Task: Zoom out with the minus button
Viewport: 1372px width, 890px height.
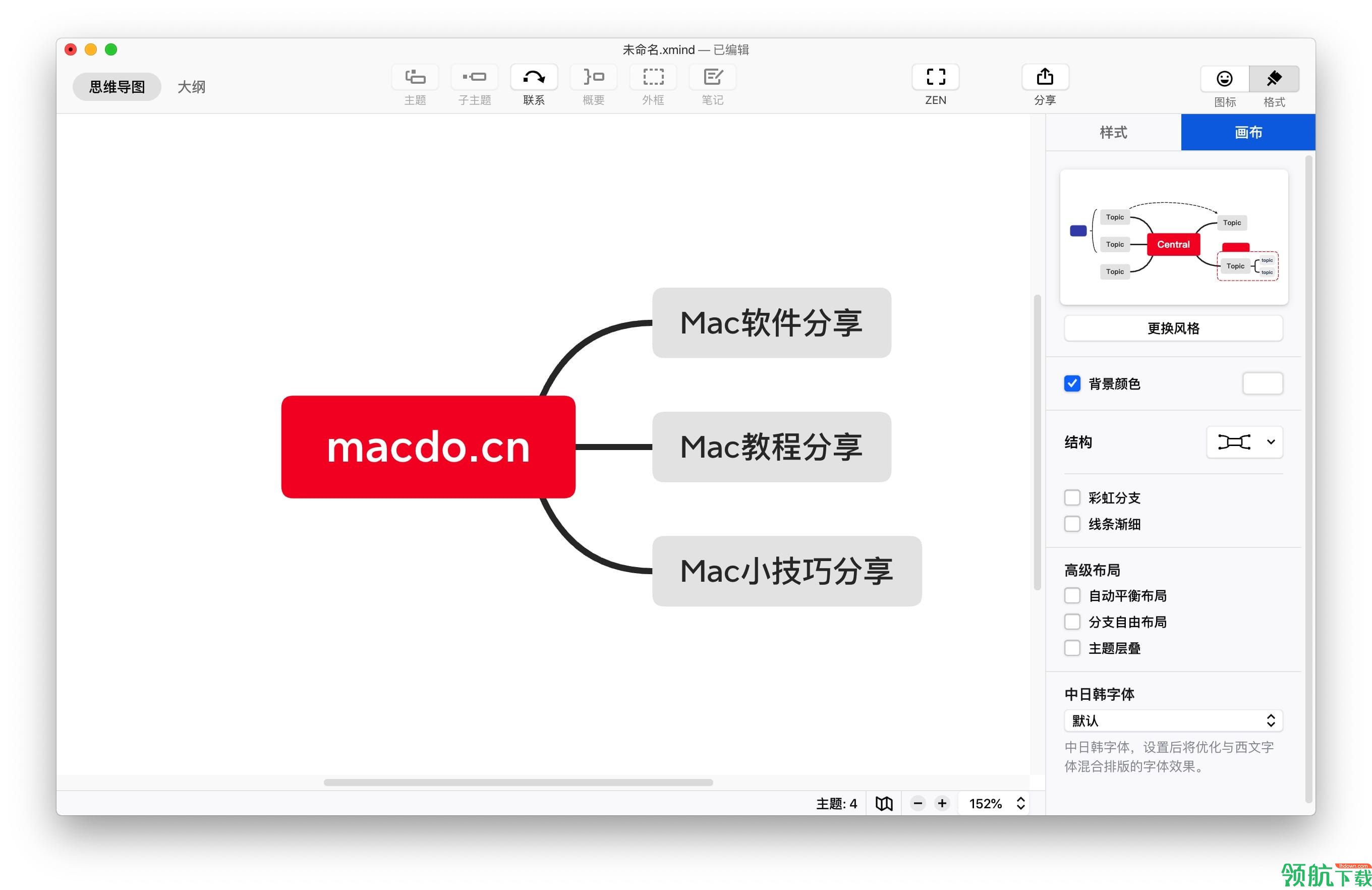Action: 918,803
